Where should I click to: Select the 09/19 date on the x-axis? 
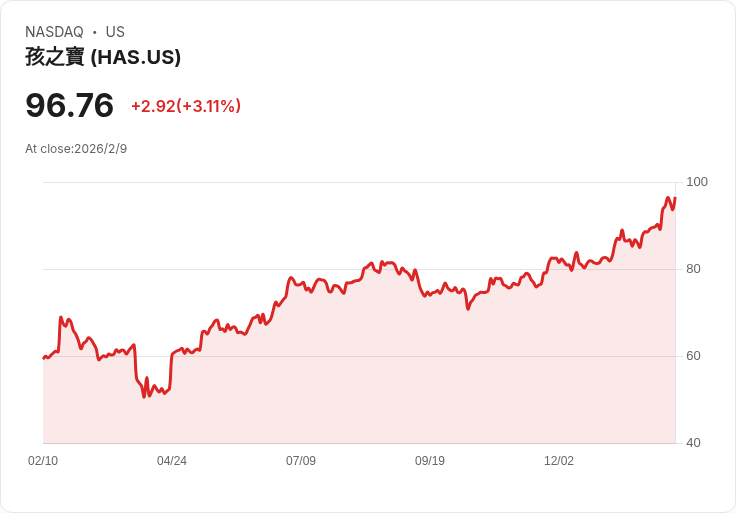(430, 461)
